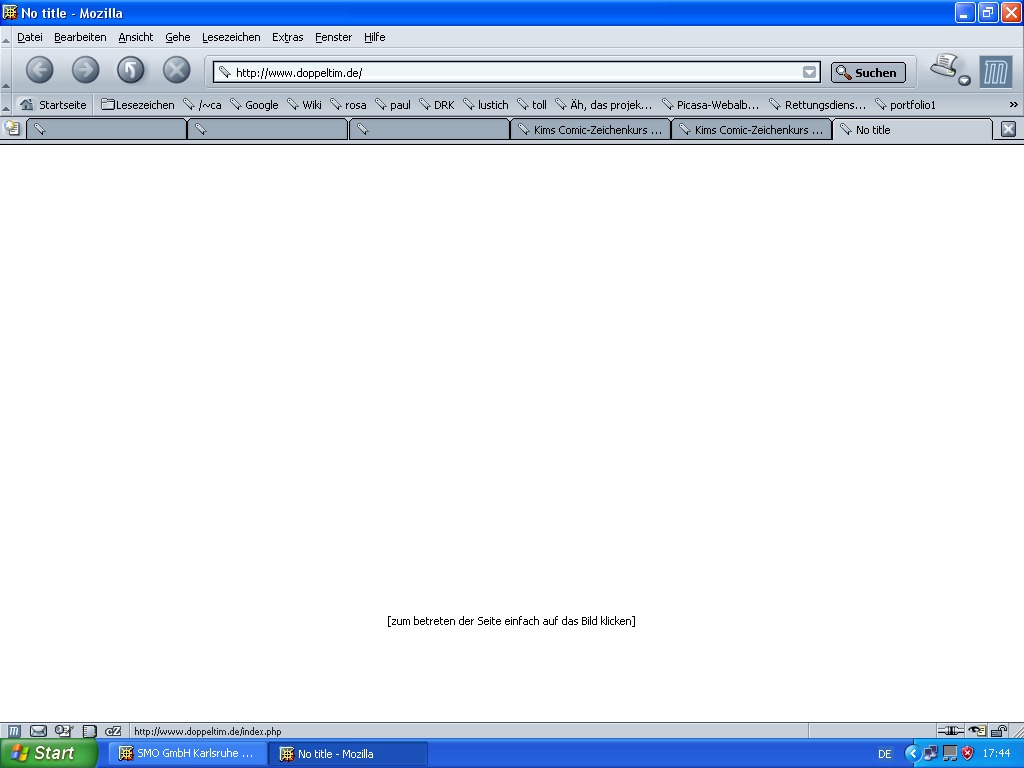This screenshot has height=768, width=1024.
Task: Open the Bearbeiten menu
Action: [80, 37]
